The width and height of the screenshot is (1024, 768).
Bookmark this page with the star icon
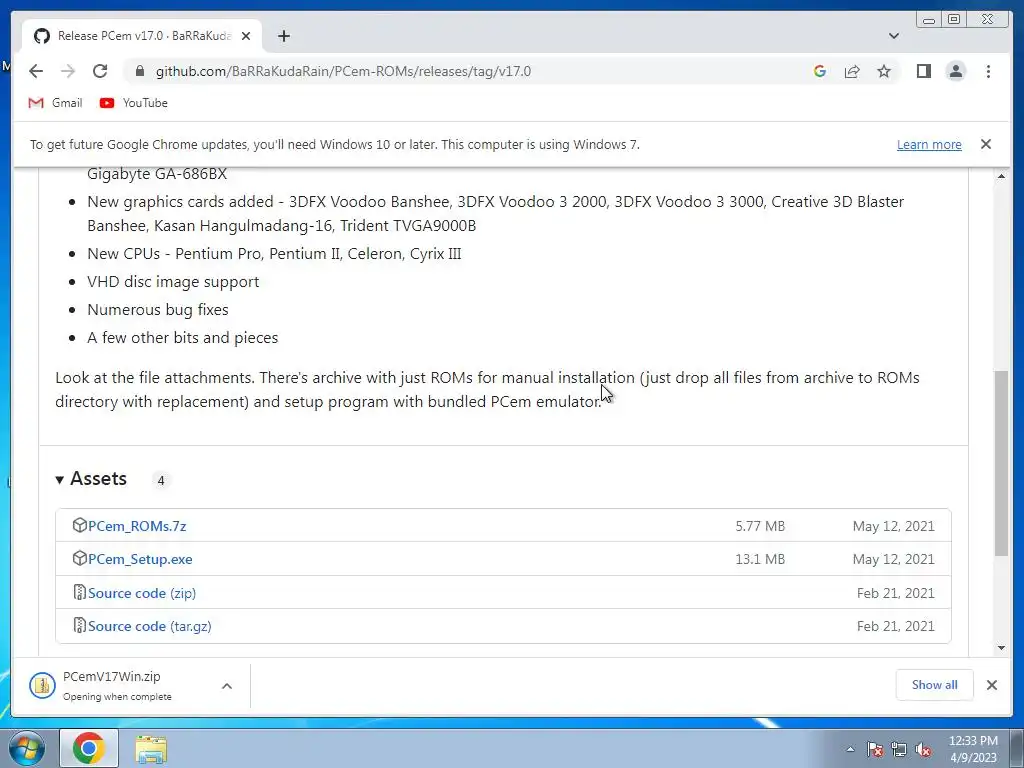coord(884,71)
